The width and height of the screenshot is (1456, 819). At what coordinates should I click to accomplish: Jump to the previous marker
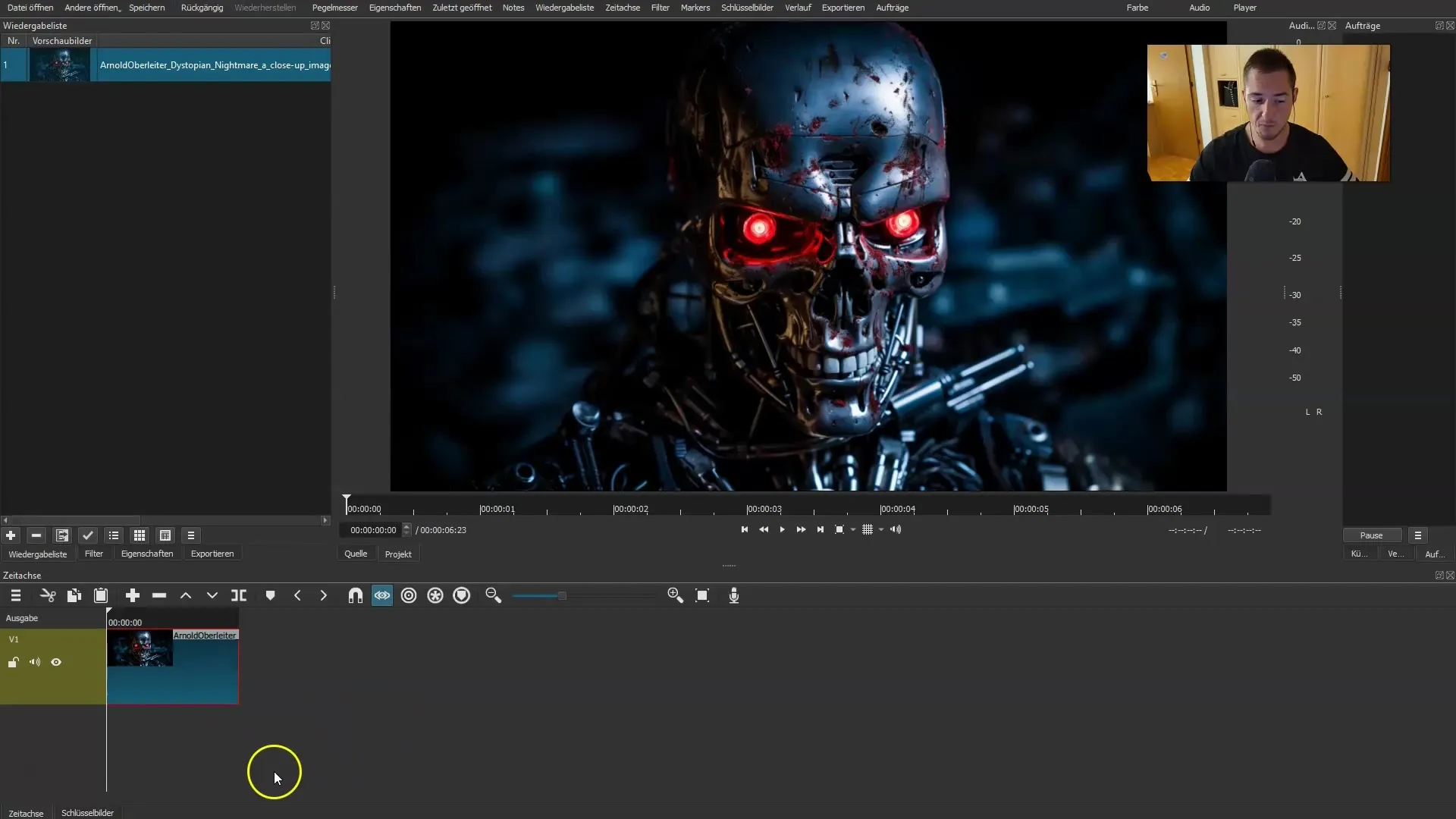click(x=297, y=596)
